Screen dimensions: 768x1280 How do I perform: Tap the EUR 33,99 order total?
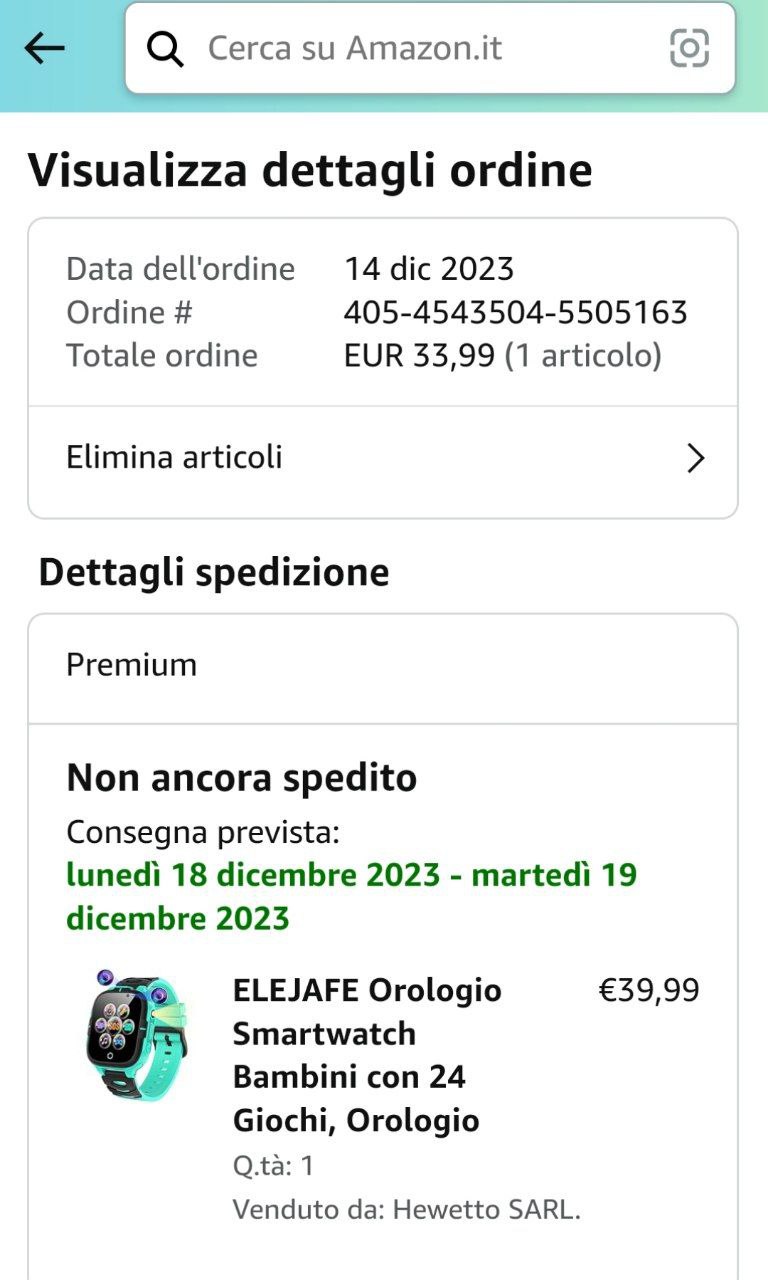pyautogui.click(x=420, y=356)
